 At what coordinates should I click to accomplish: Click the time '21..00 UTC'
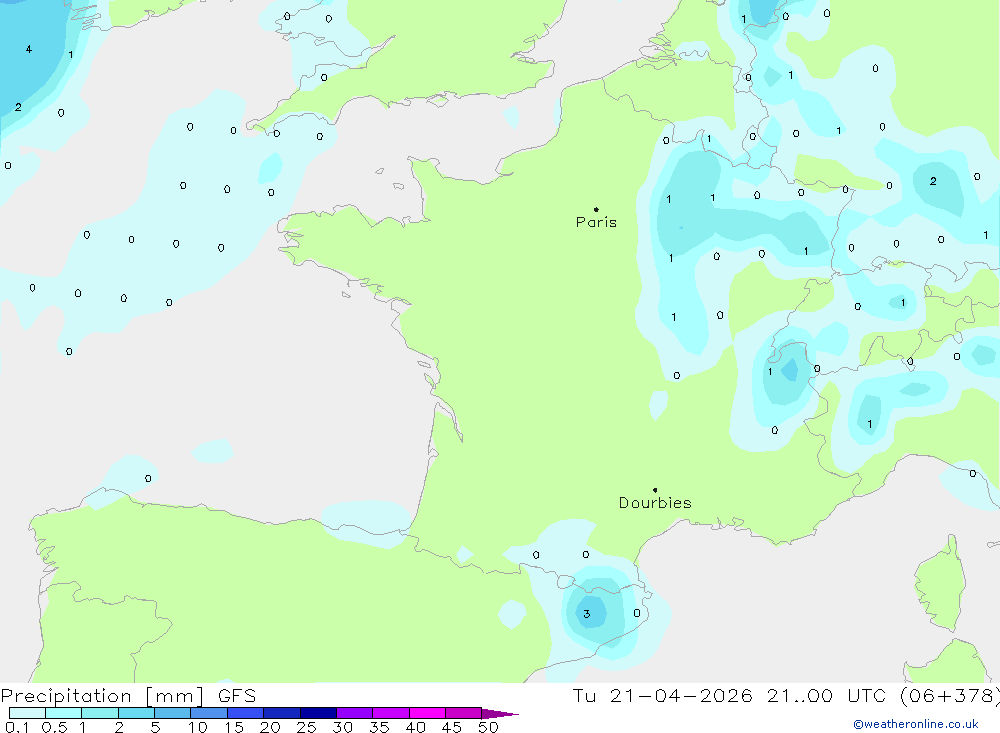pos(829,696)
